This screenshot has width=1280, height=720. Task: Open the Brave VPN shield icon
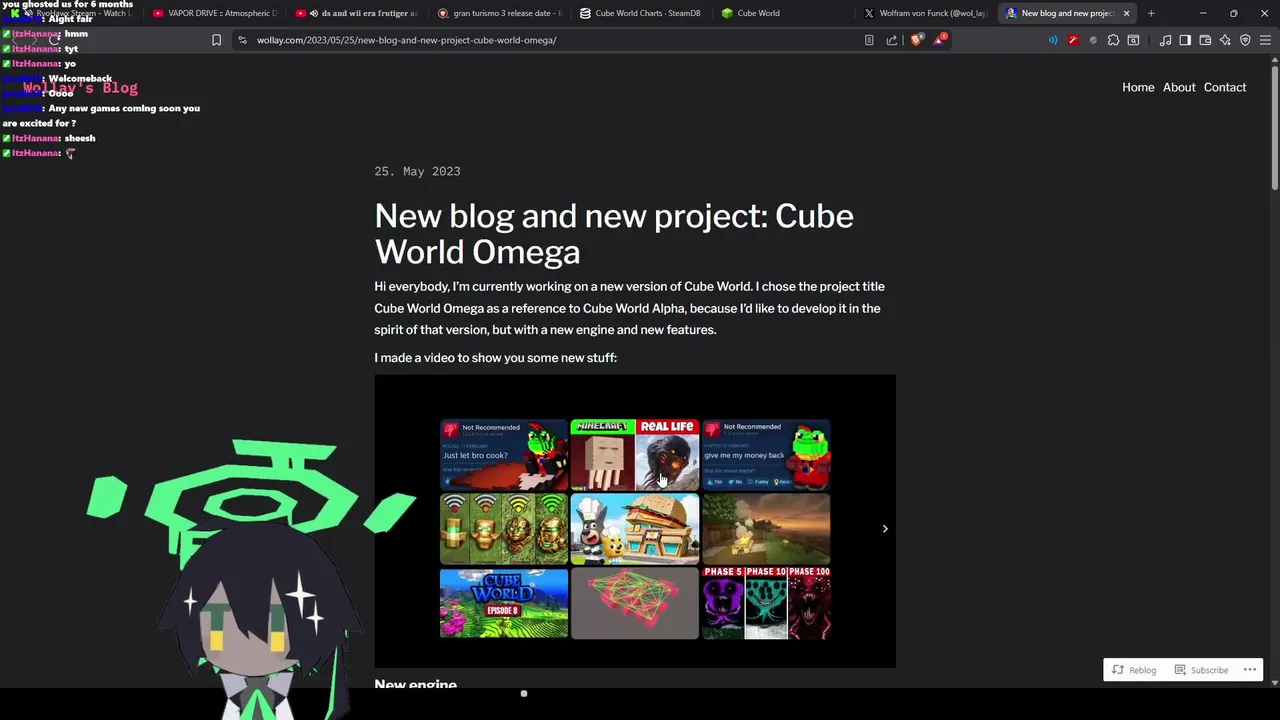(x=1245, y=40)
